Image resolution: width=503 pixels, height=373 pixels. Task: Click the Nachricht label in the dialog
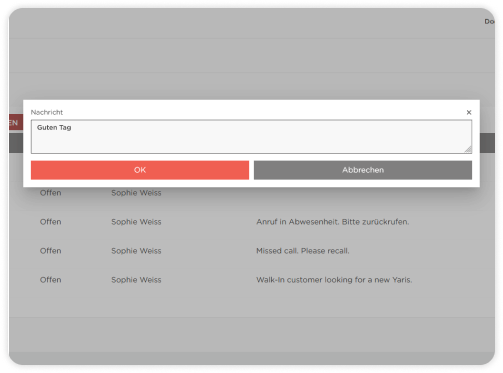point(47,112)
